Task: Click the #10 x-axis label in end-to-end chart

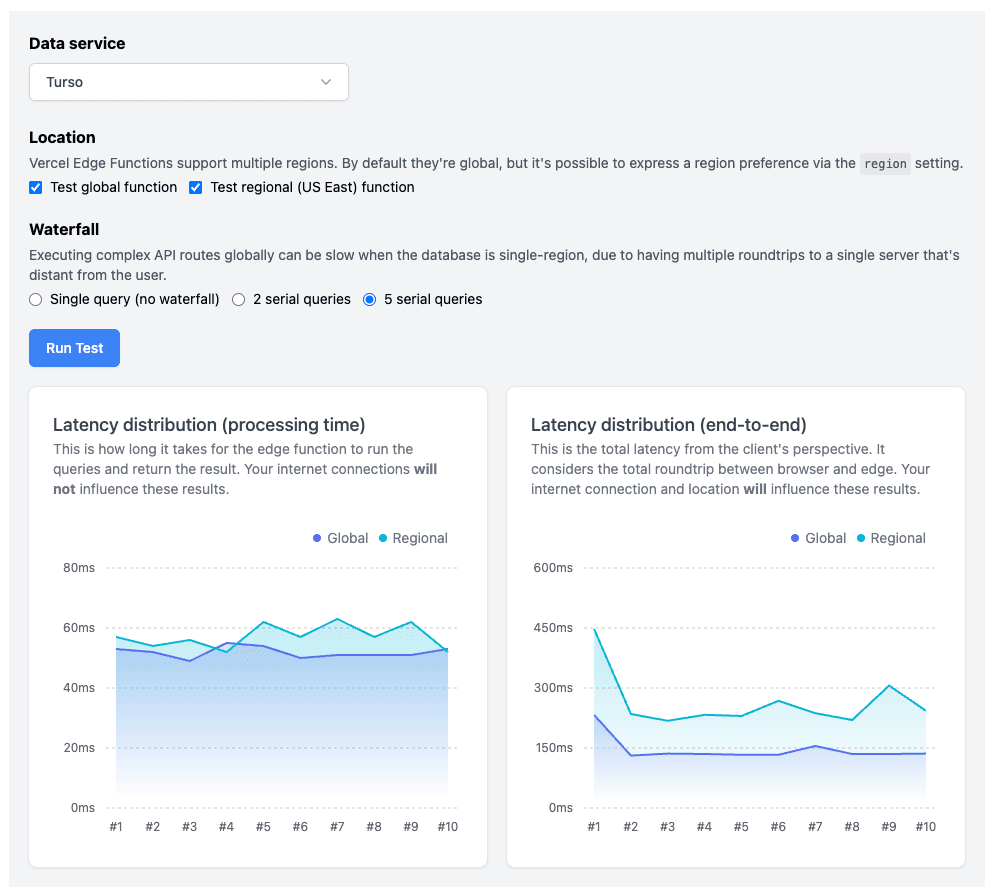Action: pyautogui.click(x=925, y=827)
